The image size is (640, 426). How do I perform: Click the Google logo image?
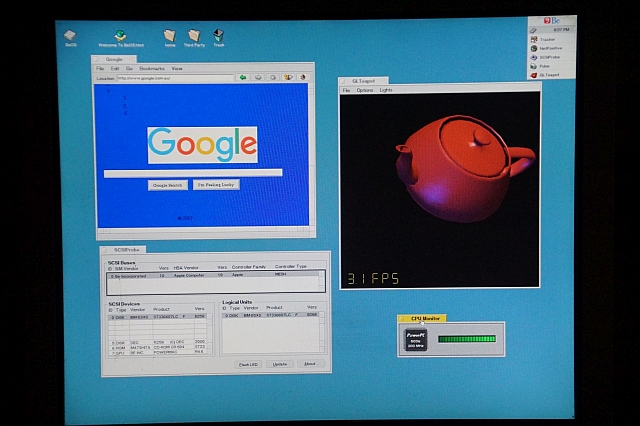[x=202, y=145]
